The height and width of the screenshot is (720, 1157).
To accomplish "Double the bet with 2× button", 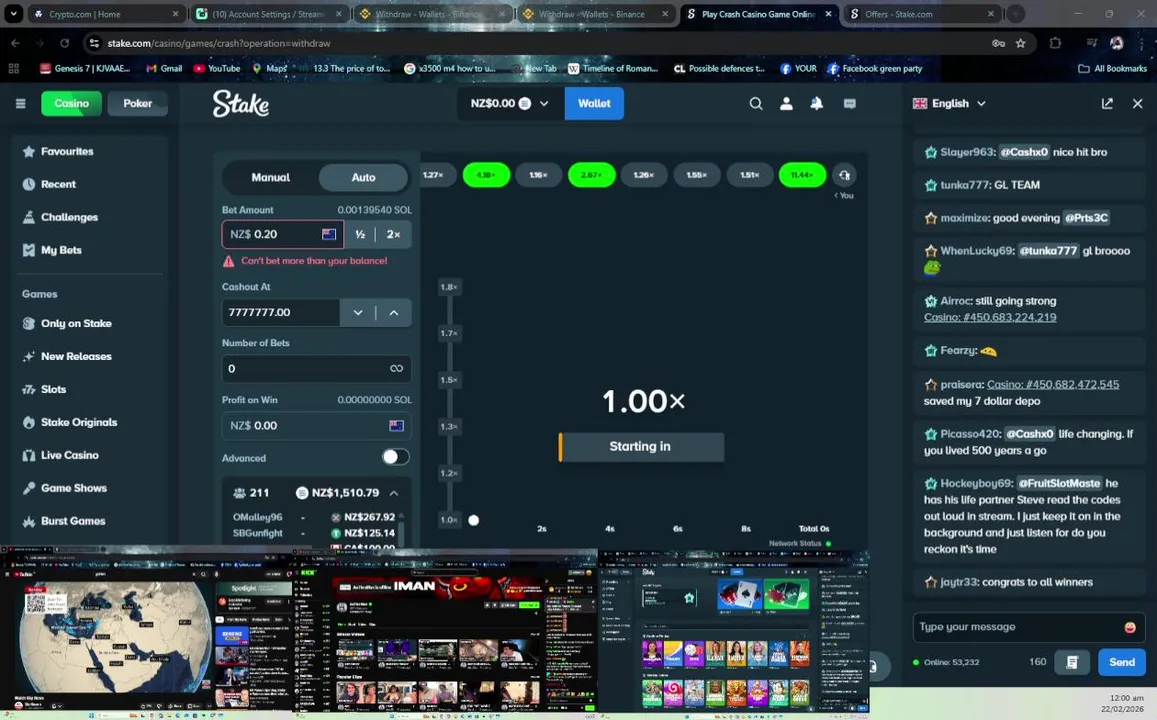I will click(x=393, y=235).
